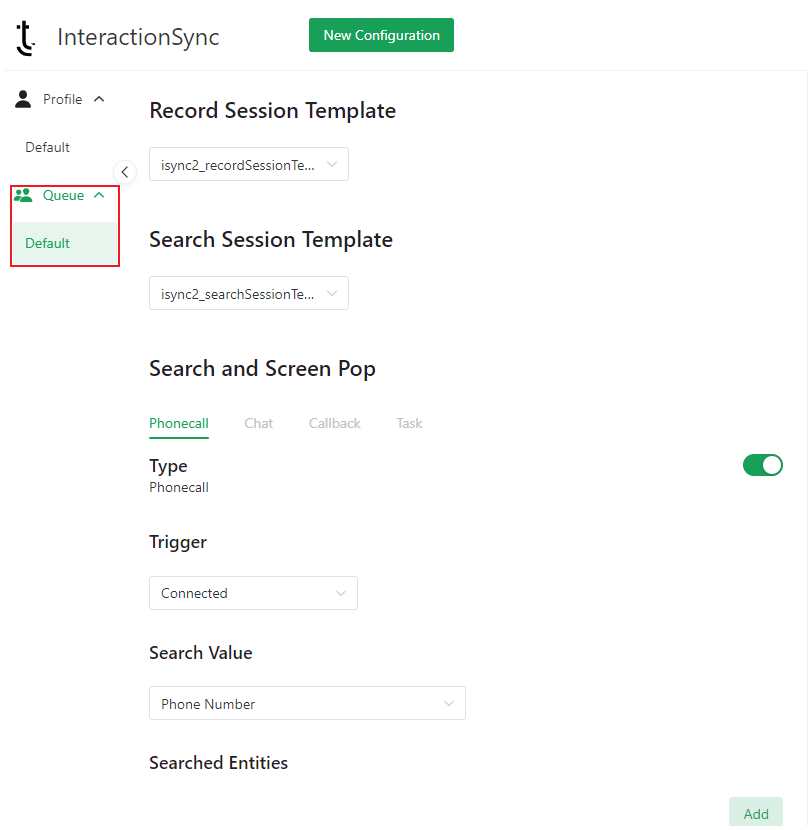
Task: Open the Search Session Template dropdown
Action: (249, 293)
